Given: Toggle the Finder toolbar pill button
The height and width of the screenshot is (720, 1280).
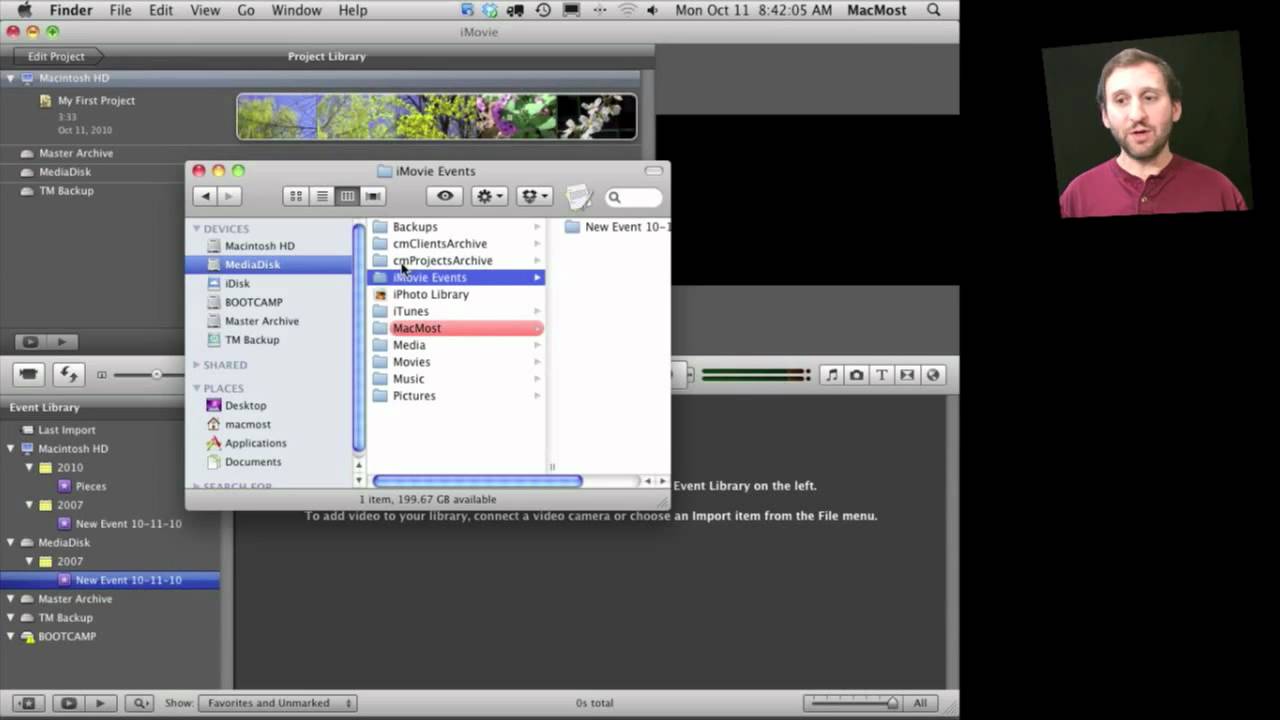Looking at the screenshot, I should 654,171.
